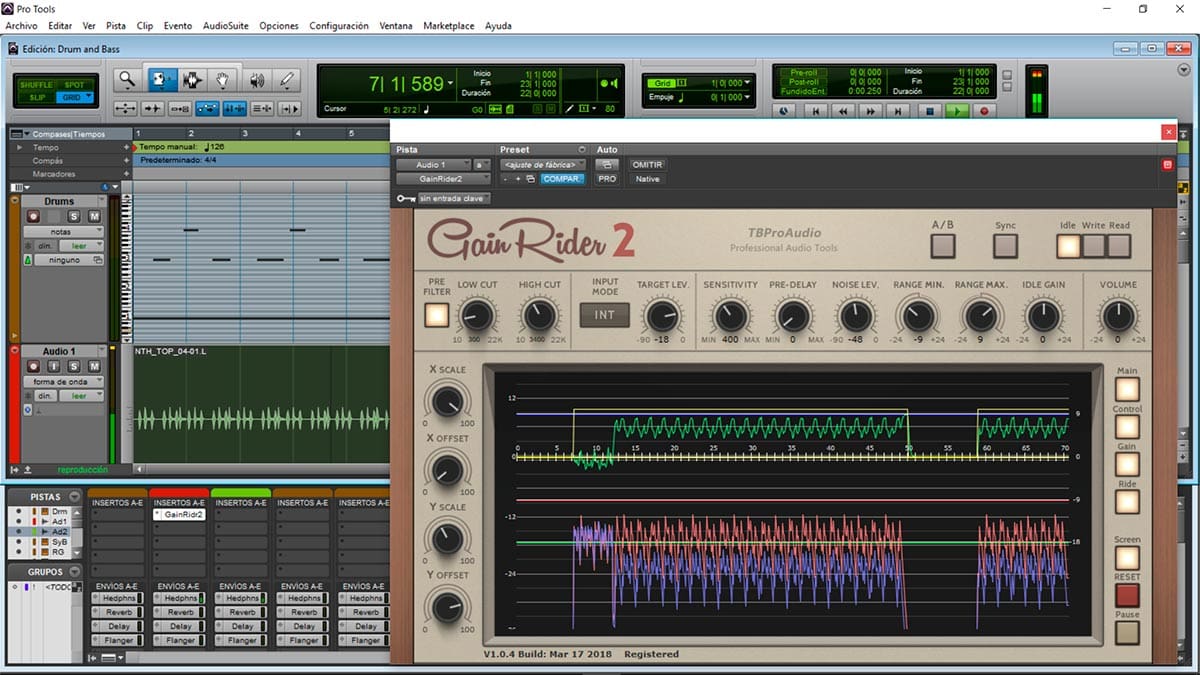This screenshot has width=1200, height=675.
Task: Click the A/B comparison button
Action: [x=943, y=245]
